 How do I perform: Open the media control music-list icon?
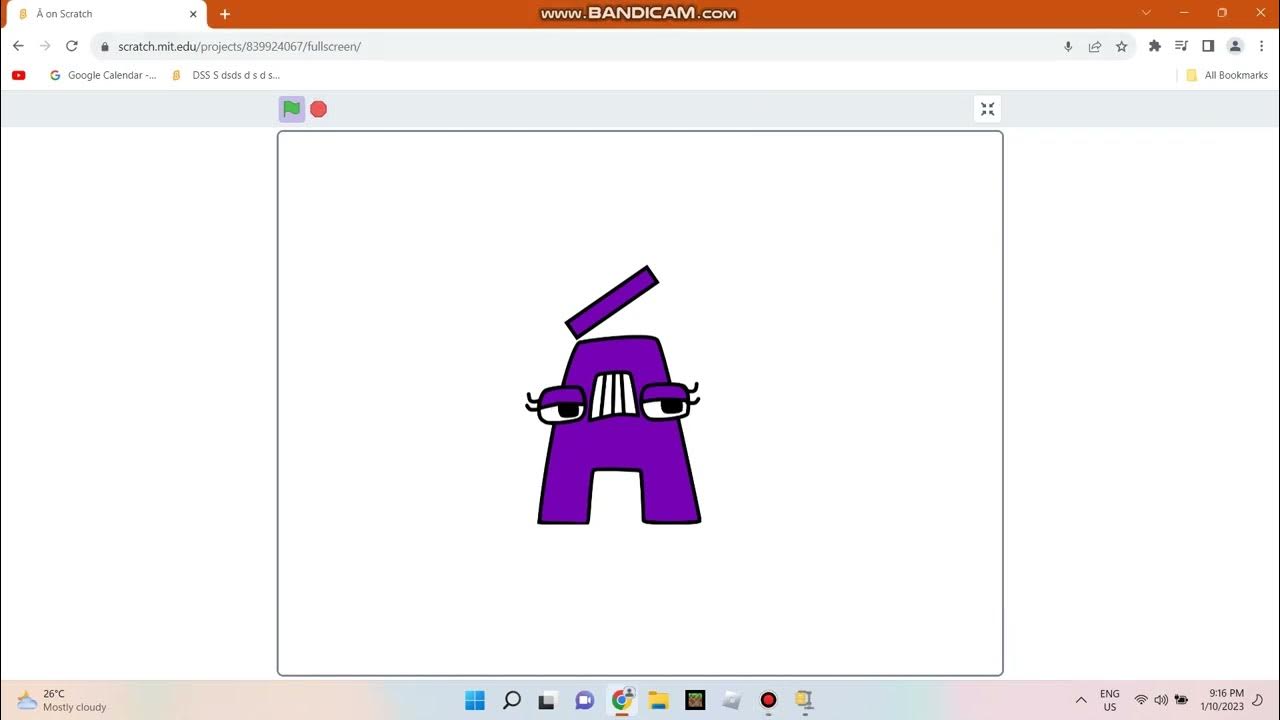tap(1181, 46)
